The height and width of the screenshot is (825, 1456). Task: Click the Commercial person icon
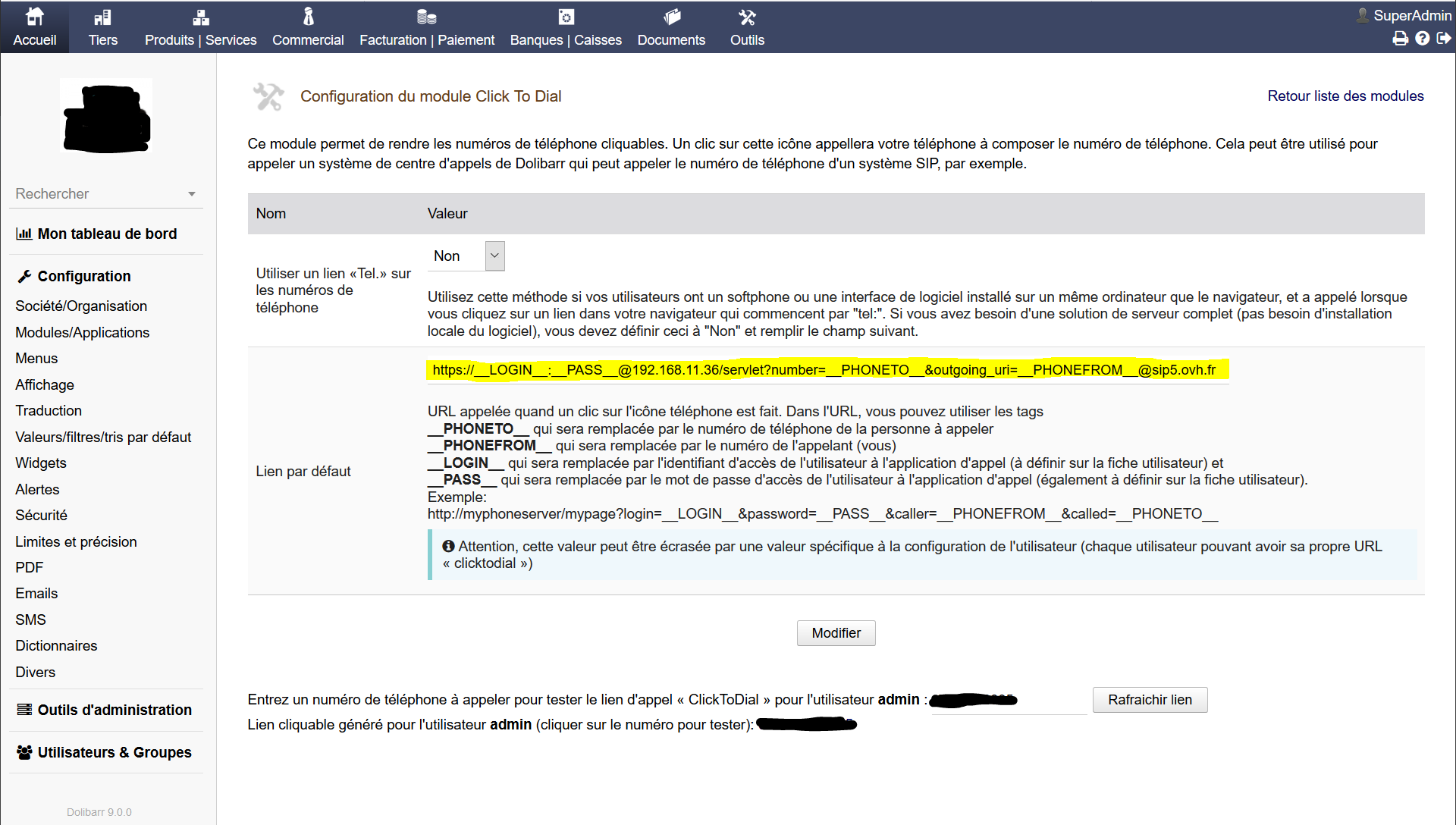click(308, 17)
